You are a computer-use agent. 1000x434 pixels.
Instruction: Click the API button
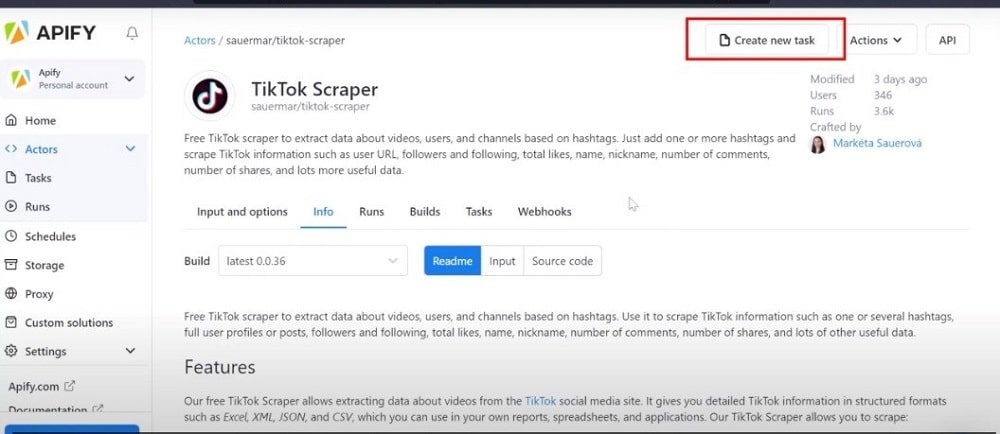click(x=948, y=40)
